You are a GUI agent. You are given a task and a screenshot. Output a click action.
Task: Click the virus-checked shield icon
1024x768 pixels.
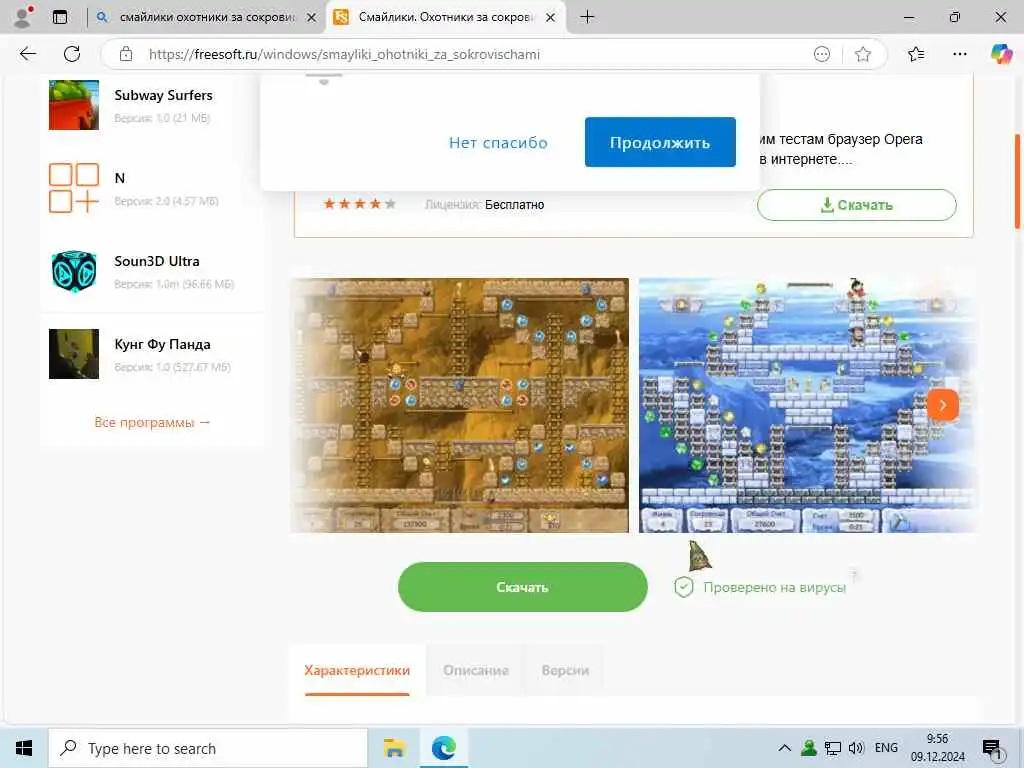[x=684, y=587]
